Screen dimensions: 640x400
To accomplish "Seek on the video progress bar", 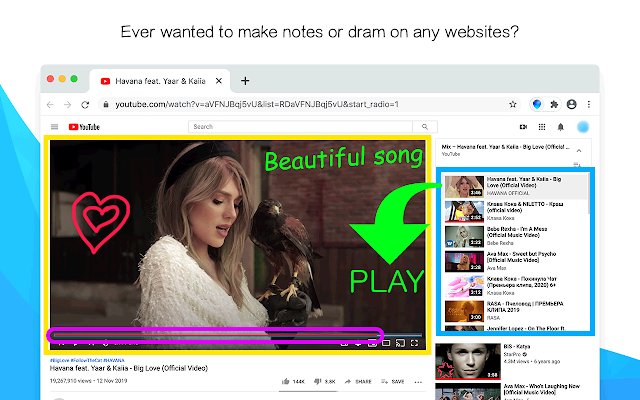I will pyautogui.click(x=238, y=335).
